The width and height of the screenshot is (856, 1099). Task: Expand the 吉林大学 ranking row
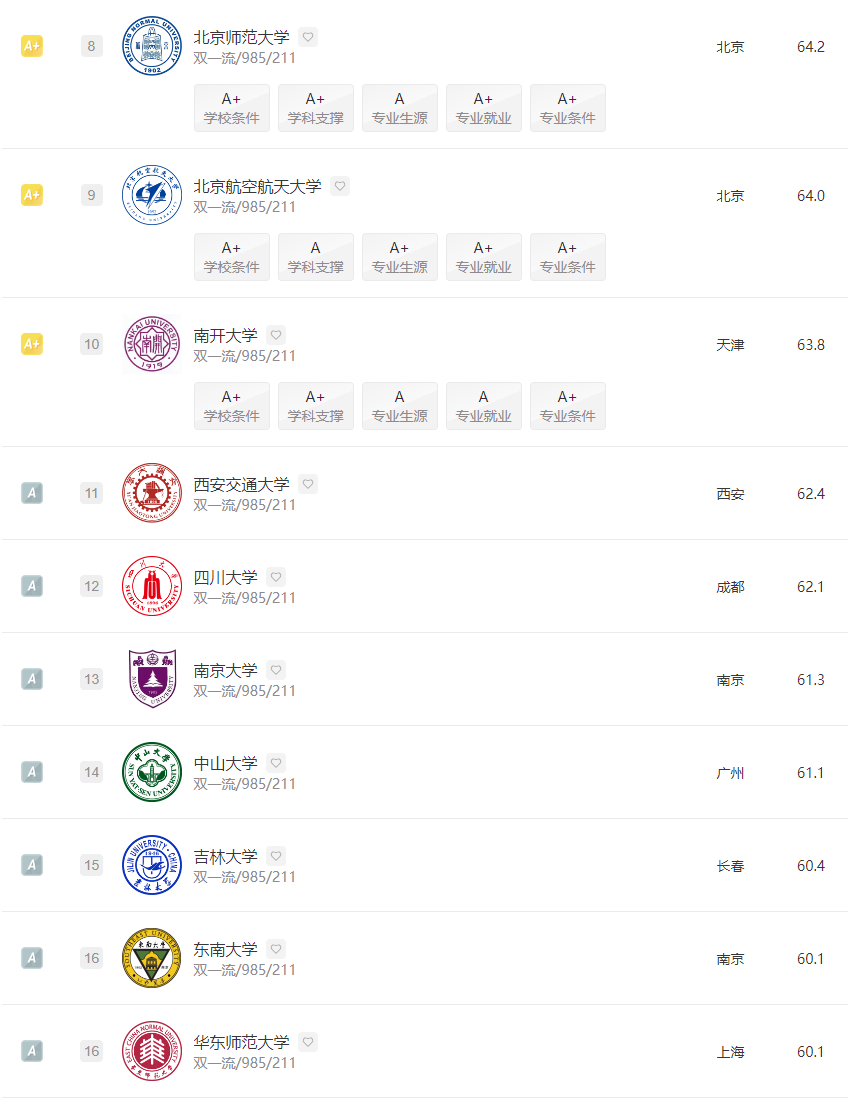(425, 865)
